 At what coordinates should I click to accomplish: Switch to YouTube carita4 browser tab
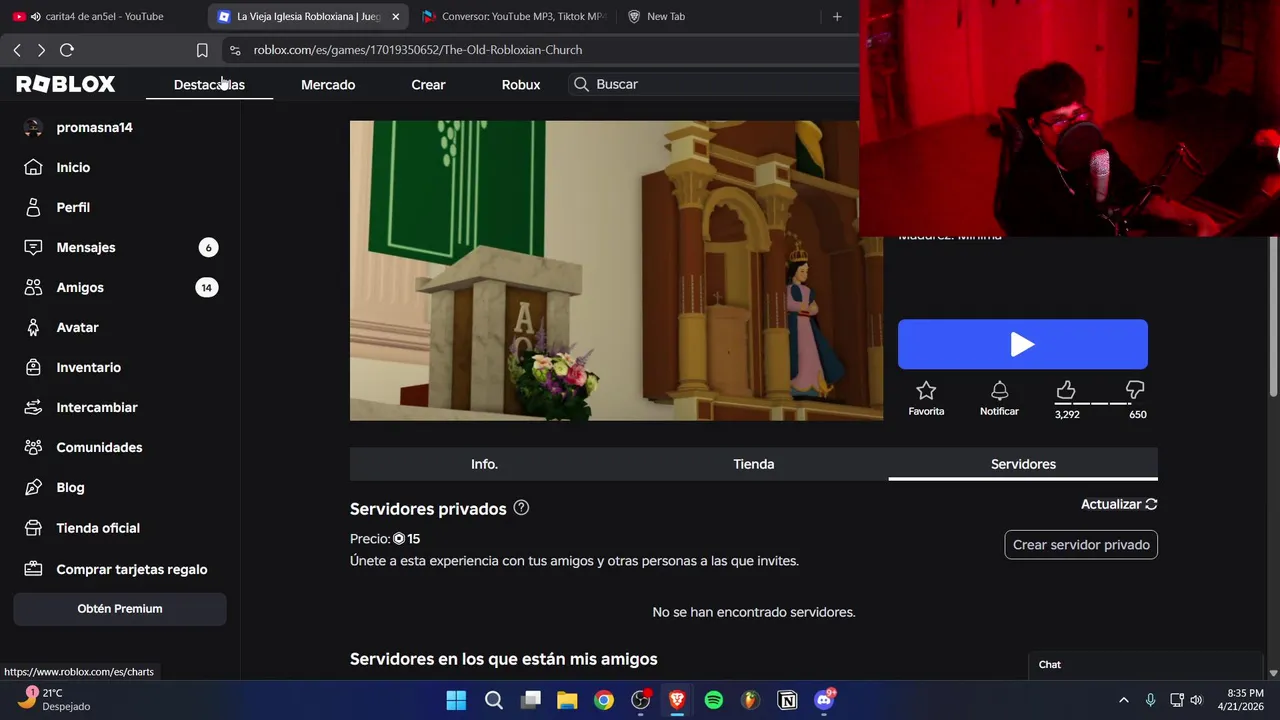pyautogui.click(x=104, y=16)
